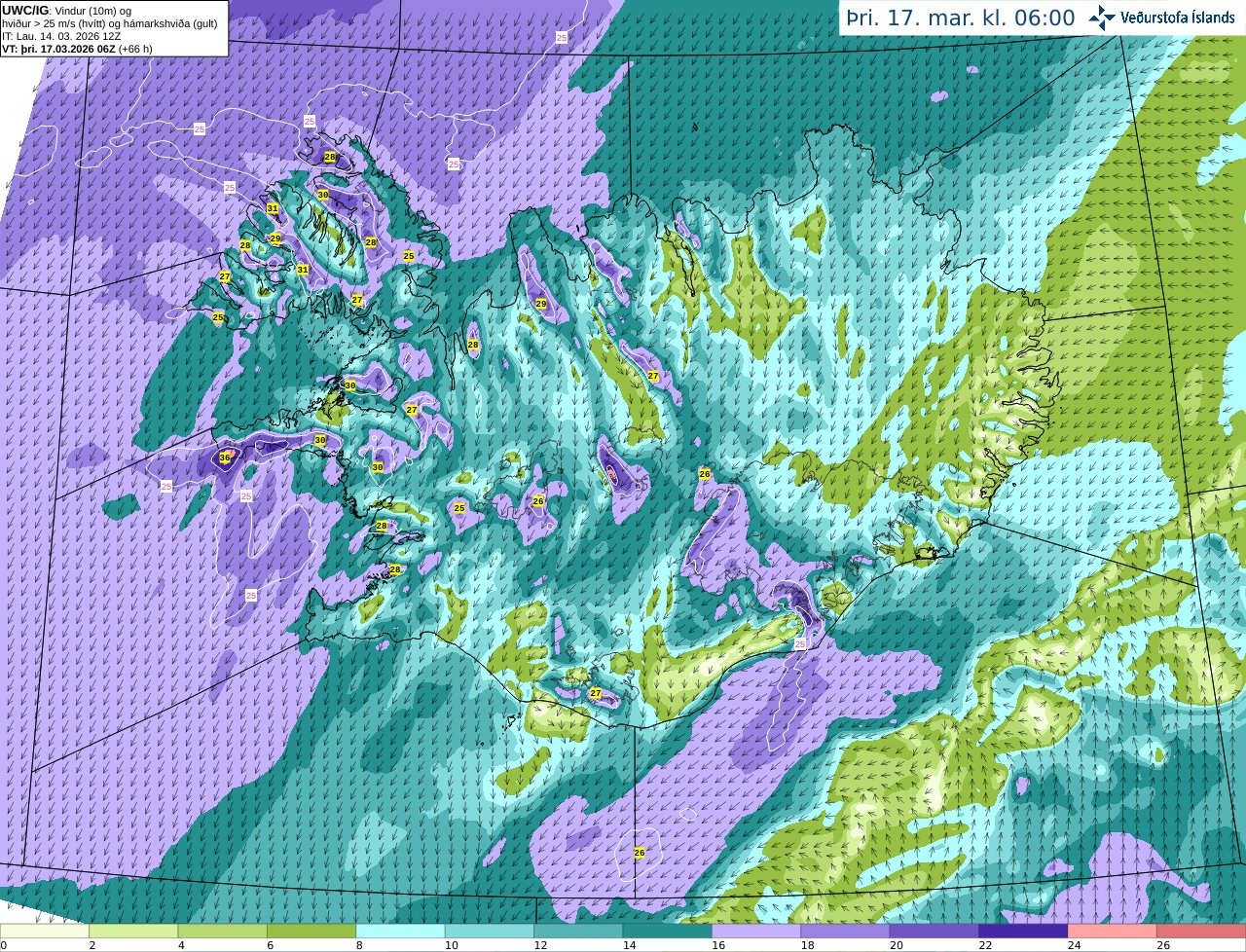The image size is (1246, 952).
Task: Pick the 18–20 m/s purple legend swatch
Action: (846, 932)
